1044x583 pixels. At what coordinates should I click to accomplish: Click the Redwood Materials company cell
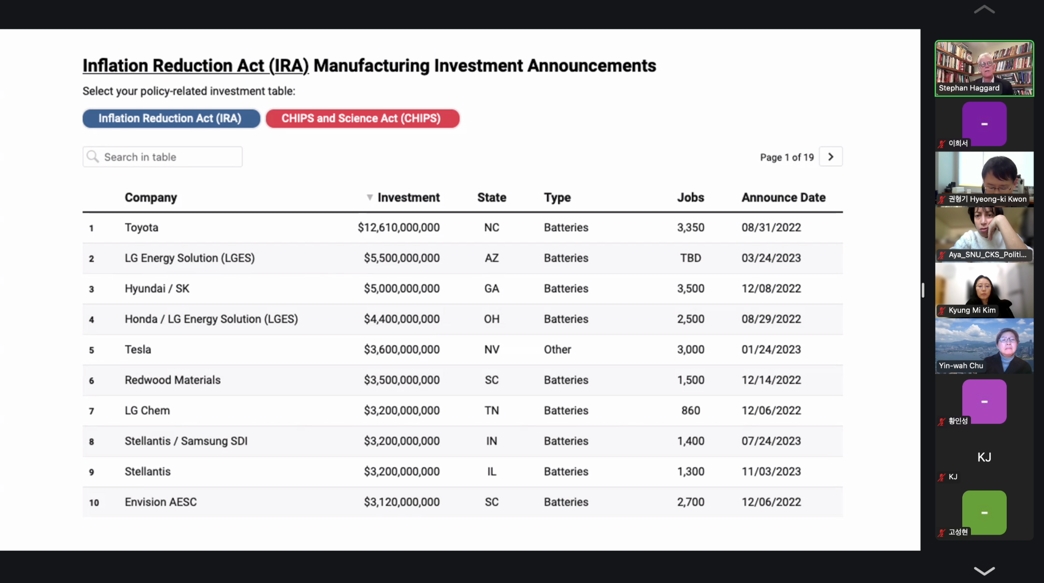coord(172,380)
